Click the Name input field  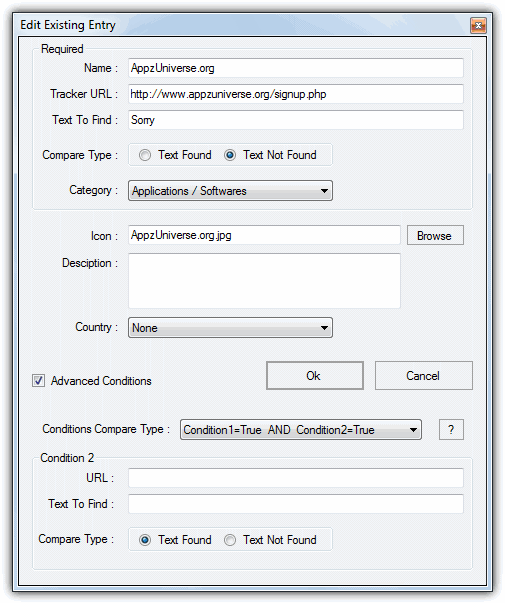pyautogui.click(x=295, y=68)
